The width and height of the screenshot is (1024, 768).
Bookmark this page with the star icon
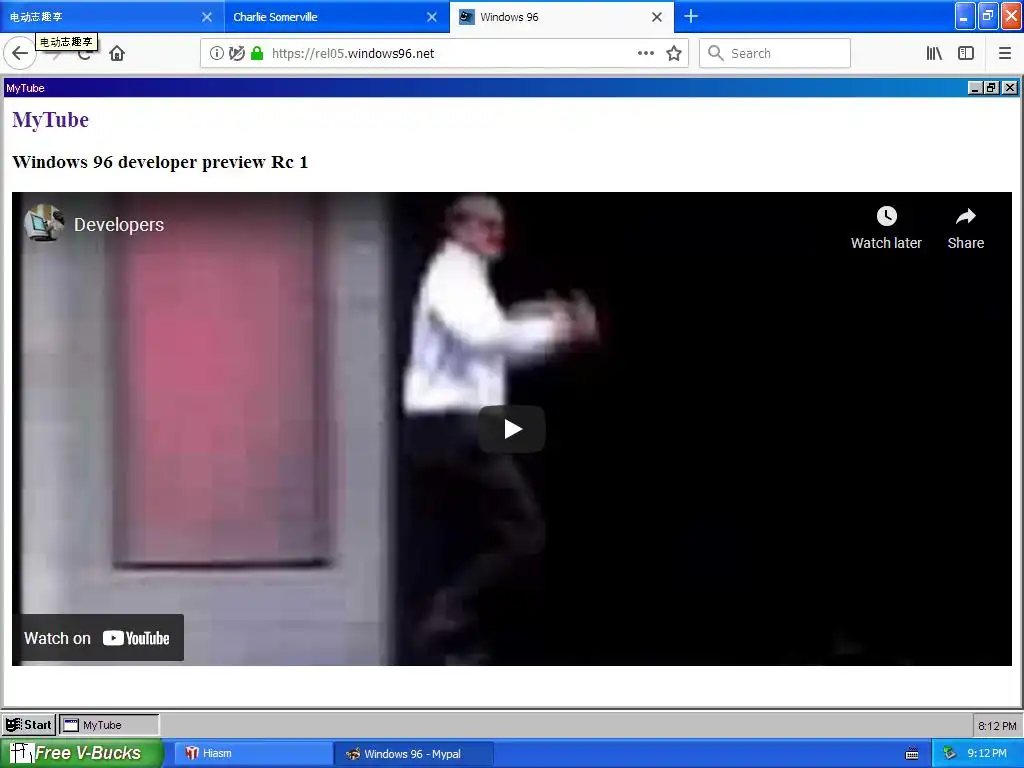pyautogui.click(x=674, y=54)
